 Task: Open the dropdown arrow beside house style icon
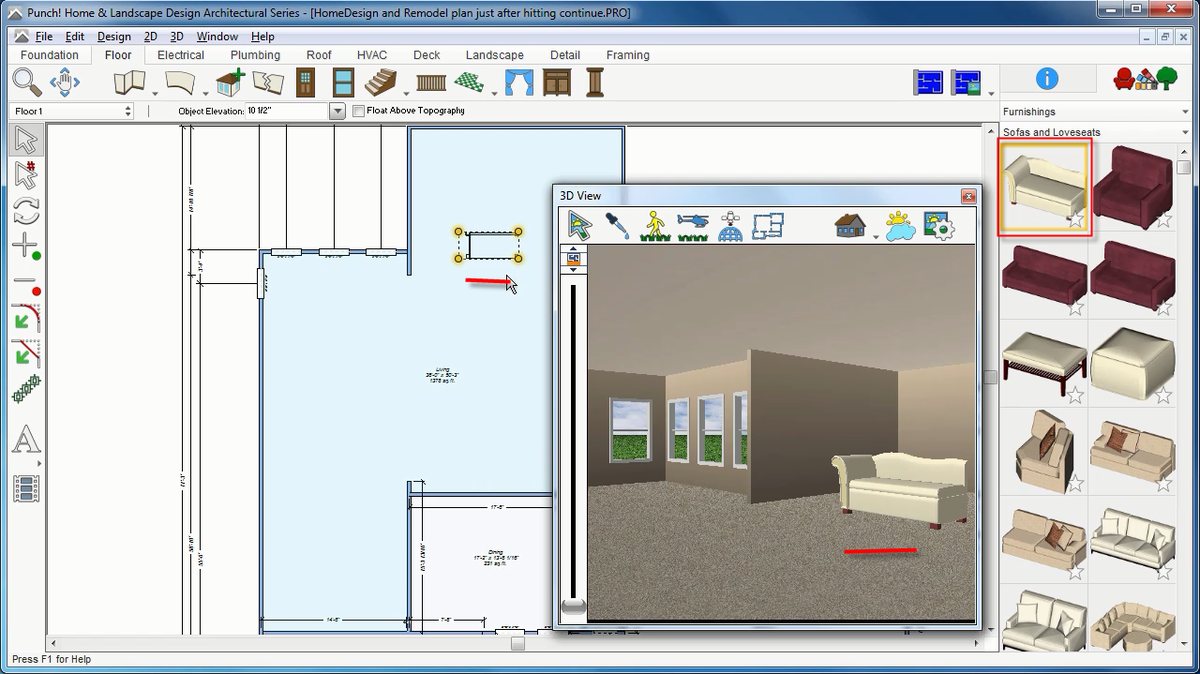(876, 237)
